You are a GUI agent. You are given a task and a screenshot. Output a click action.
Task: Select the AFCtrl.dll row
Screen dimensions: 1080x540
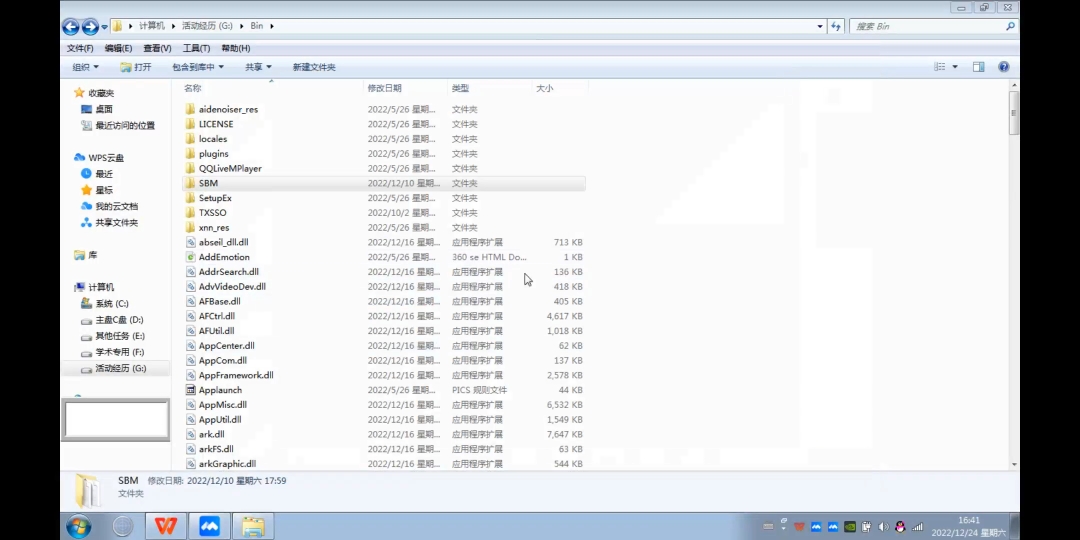(x=384, y=316)
